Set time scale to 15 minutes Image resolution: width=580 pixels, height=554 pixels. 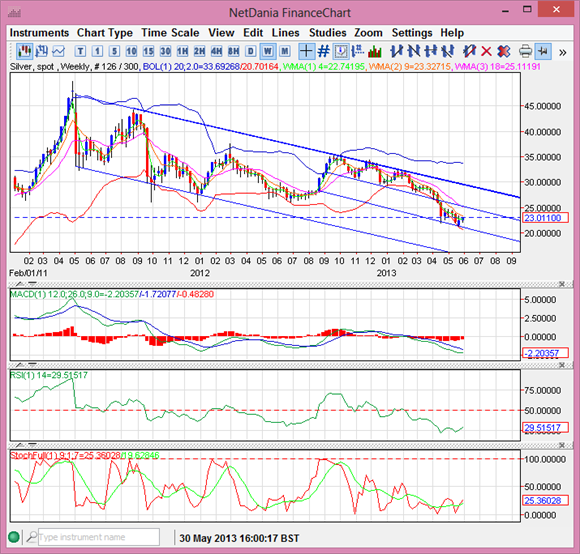(x=148, y=51)
